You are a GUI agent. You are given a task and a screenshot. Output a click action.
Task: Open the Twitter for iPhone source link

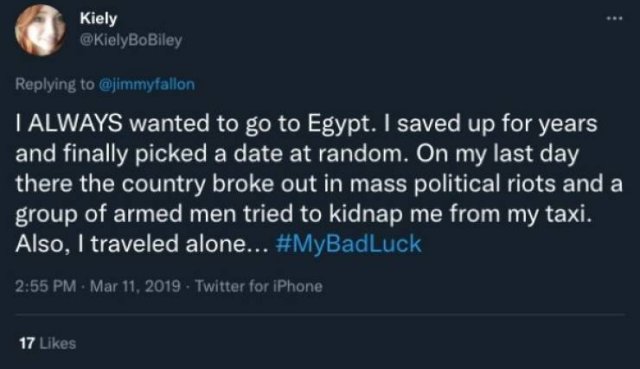pos(259,286)
